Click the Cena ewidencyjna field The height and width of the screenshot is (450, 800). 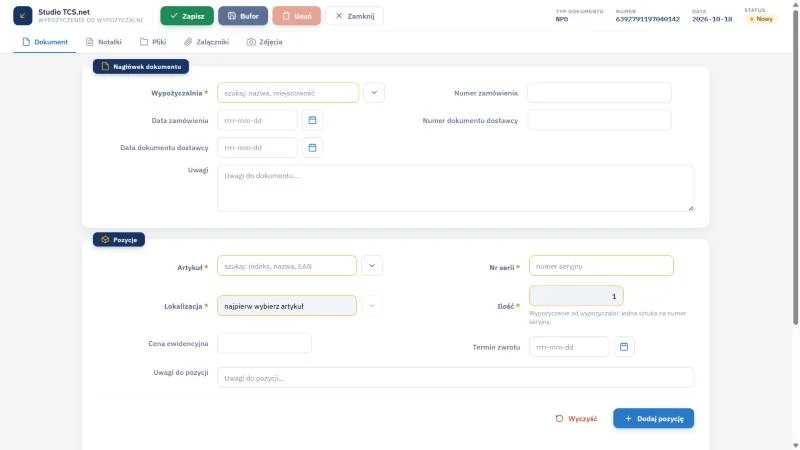(x=264, y=343)
